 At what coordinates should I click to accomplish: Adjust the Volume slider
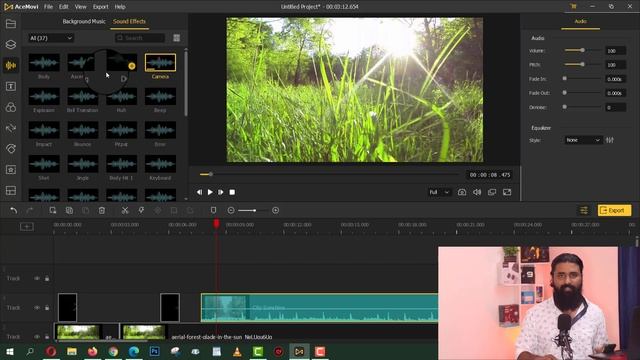pyautogui.click(x=582, y=50)
